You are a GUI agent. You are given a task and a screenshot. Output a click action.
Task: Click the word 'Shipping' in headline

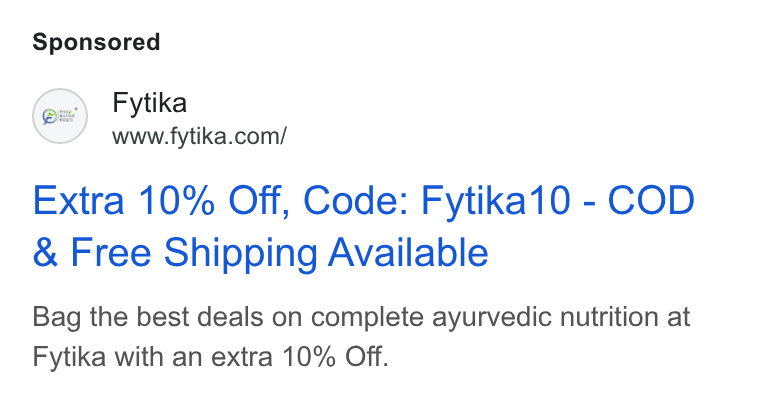coord(240,254)
